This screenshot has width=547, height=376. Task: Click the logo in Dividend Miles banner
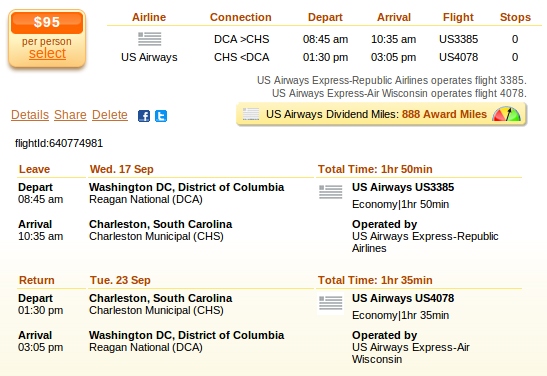pyautogui.click(x=251, y=114)
